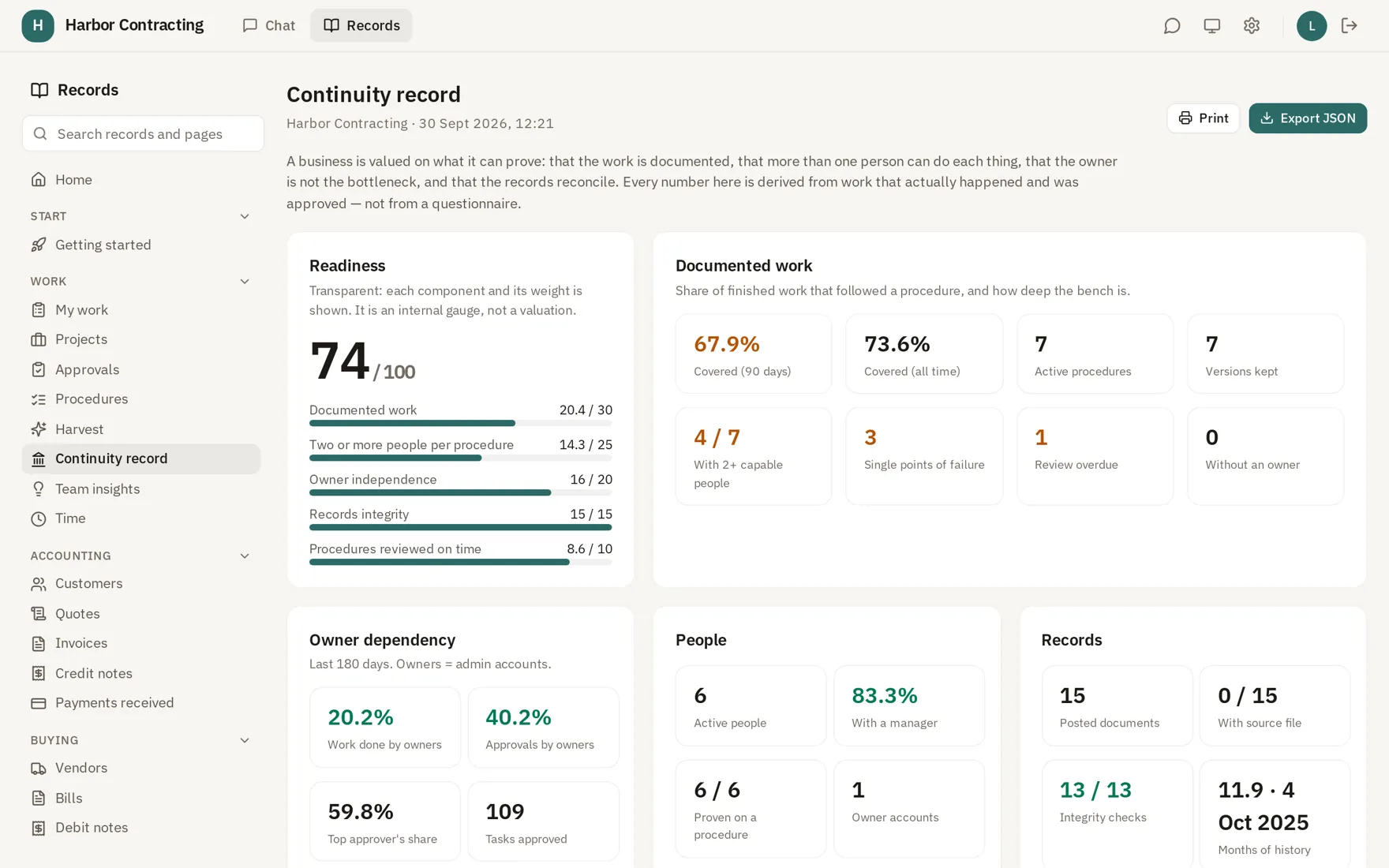Screen dimensions: 1389x868
Task: Click the Print button
Action: [1203, 118]
